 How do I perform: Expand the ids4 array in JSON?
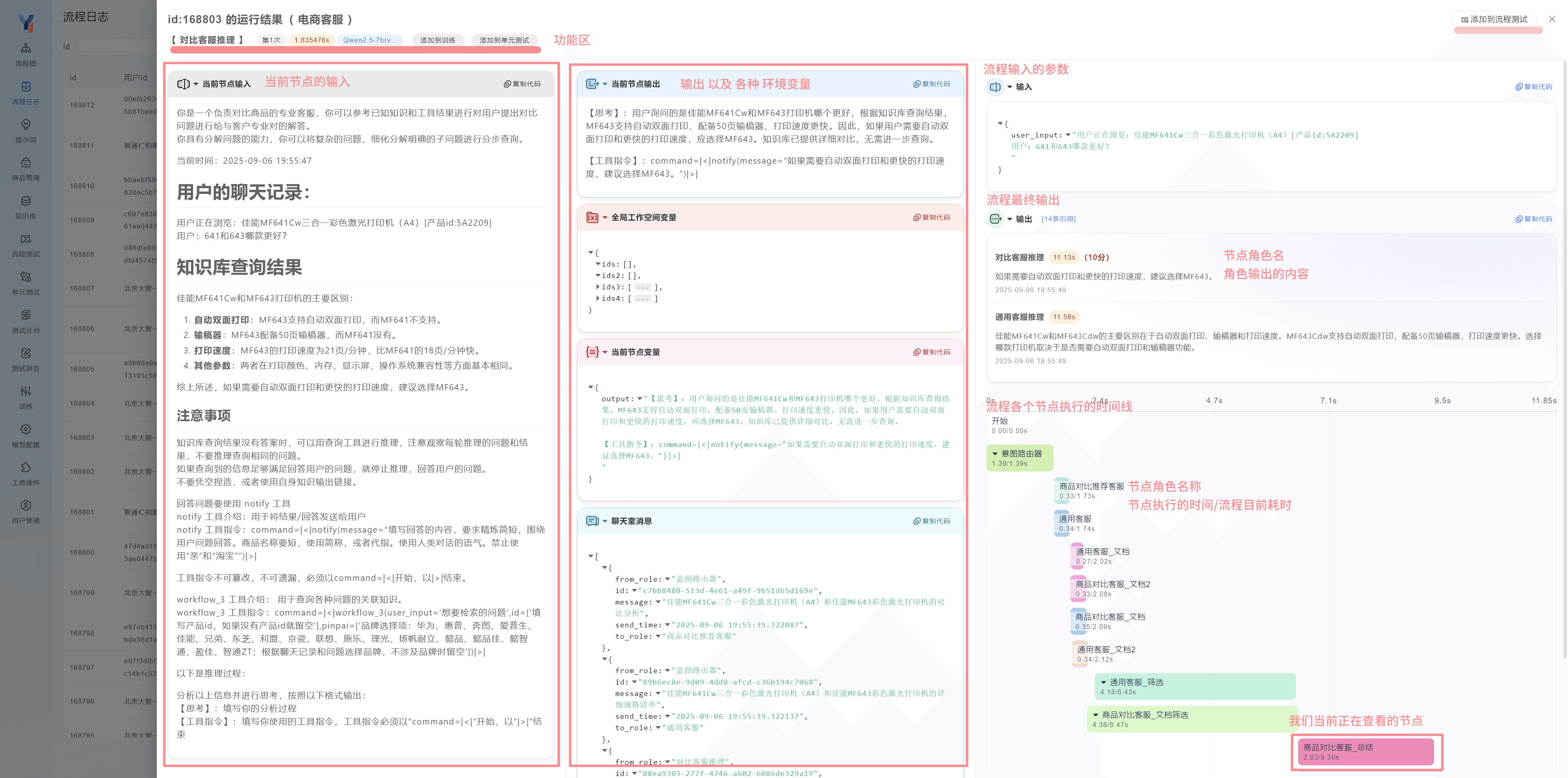(x=598, y=299)
